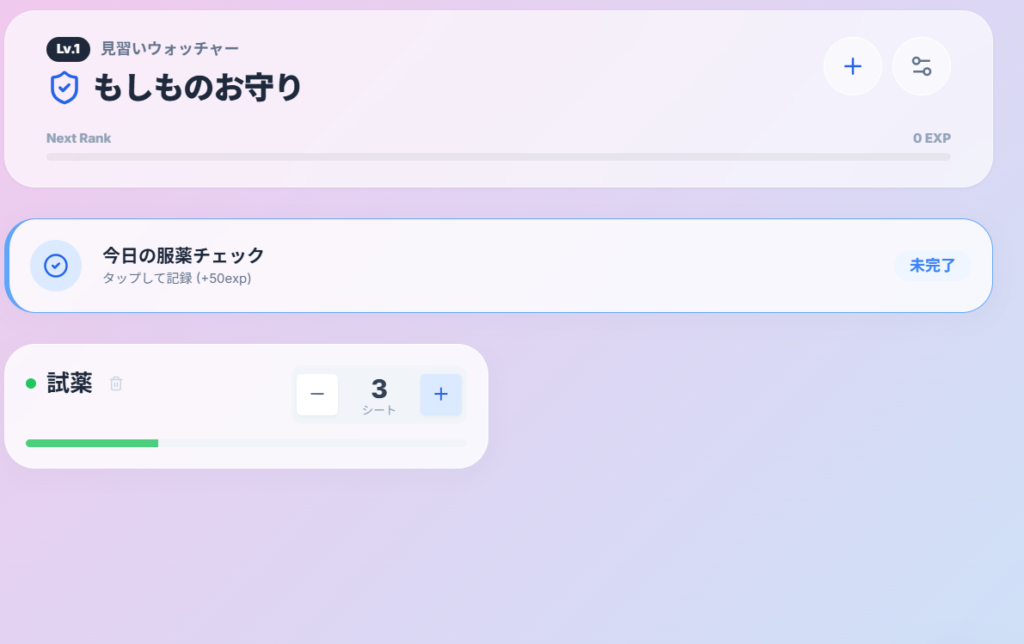1024x644 pixels.
Task: Click the もしものお守り app title
Action: tap(198, 88)
